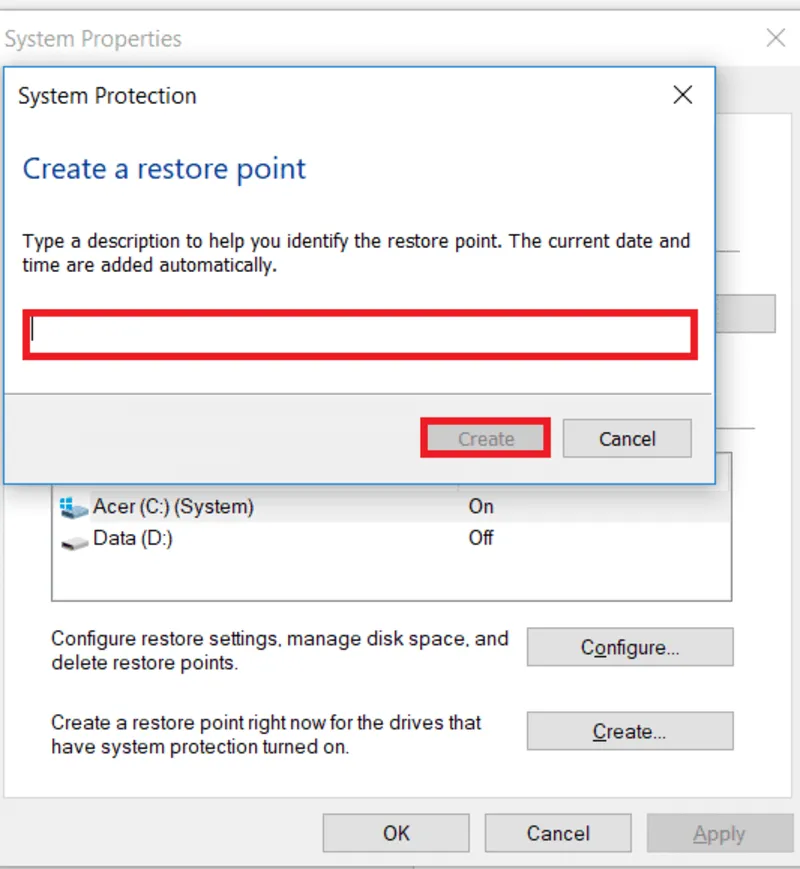This screenshot has height=869, width=800.
Task: Click the Create a restore point heading
Action: coord(163,169)
